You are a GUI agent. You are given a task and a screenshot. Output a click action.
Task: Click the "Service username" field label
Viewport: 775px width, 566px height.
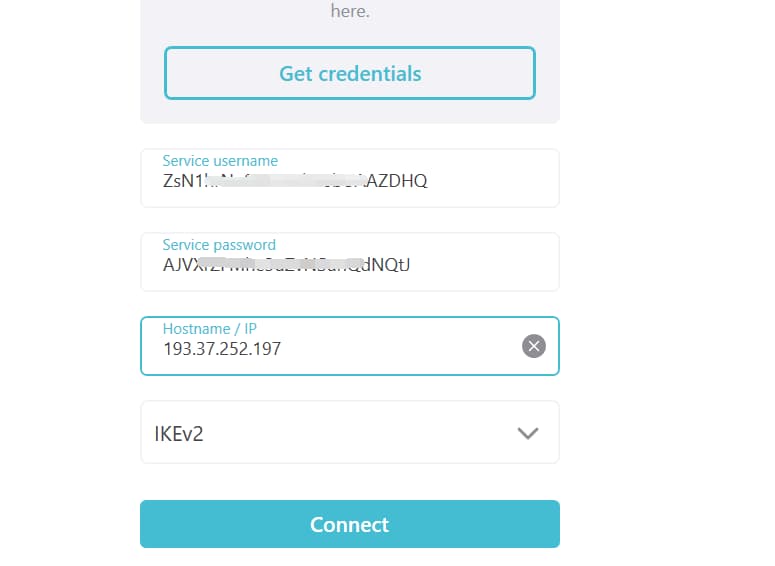point(220,161)
